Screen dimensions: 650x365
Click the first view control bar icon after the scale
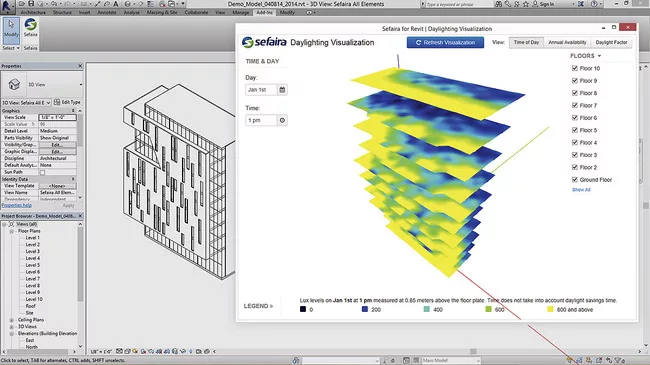pos(119,351)
